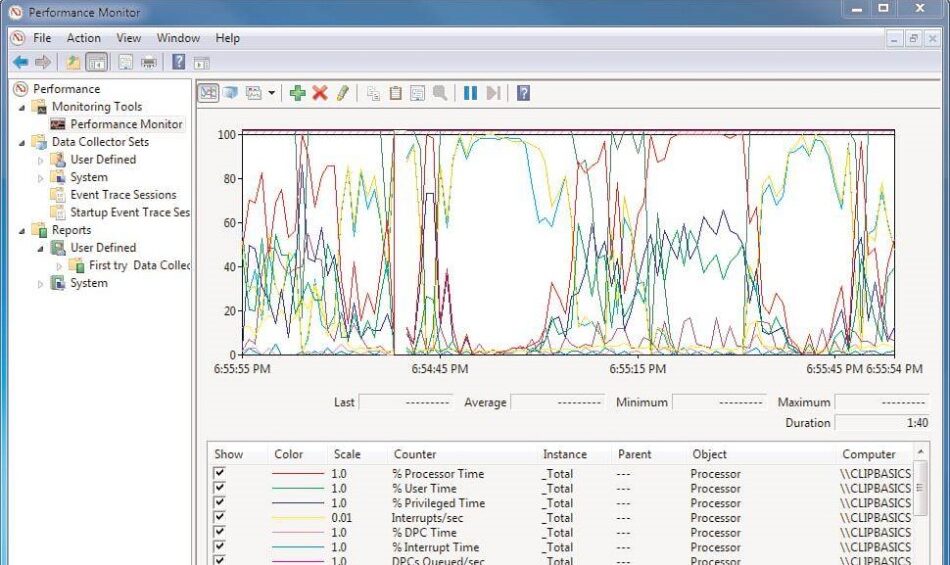The width and height of the screenshot is (950, 565).
Task: Toggle the Show/Hide Console Tree icon
Action: click(96, 62)
